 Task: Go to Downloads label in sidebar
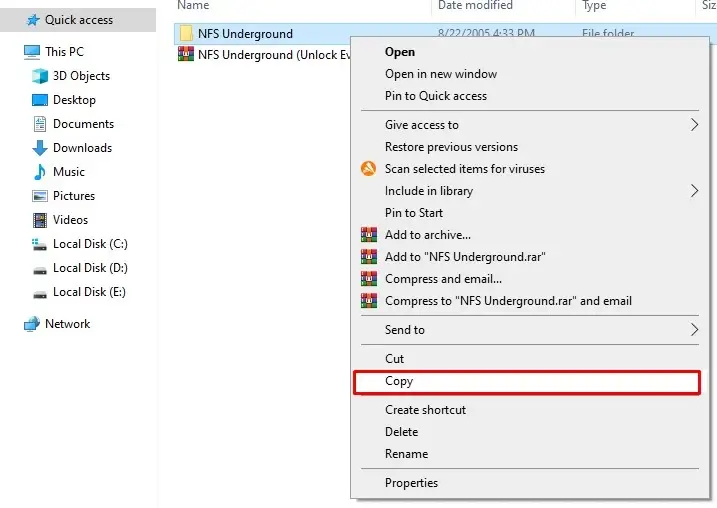point(82,148)
